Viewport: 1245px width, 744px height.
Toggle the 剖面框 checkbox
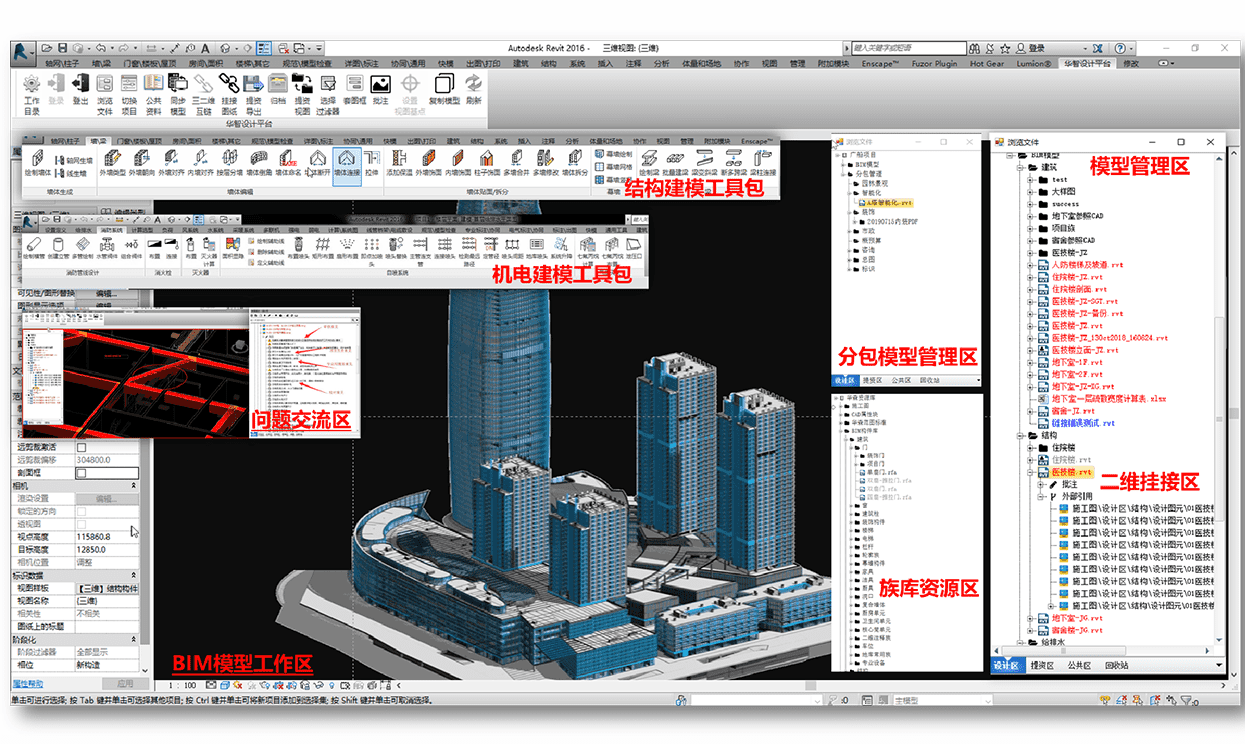82,472
